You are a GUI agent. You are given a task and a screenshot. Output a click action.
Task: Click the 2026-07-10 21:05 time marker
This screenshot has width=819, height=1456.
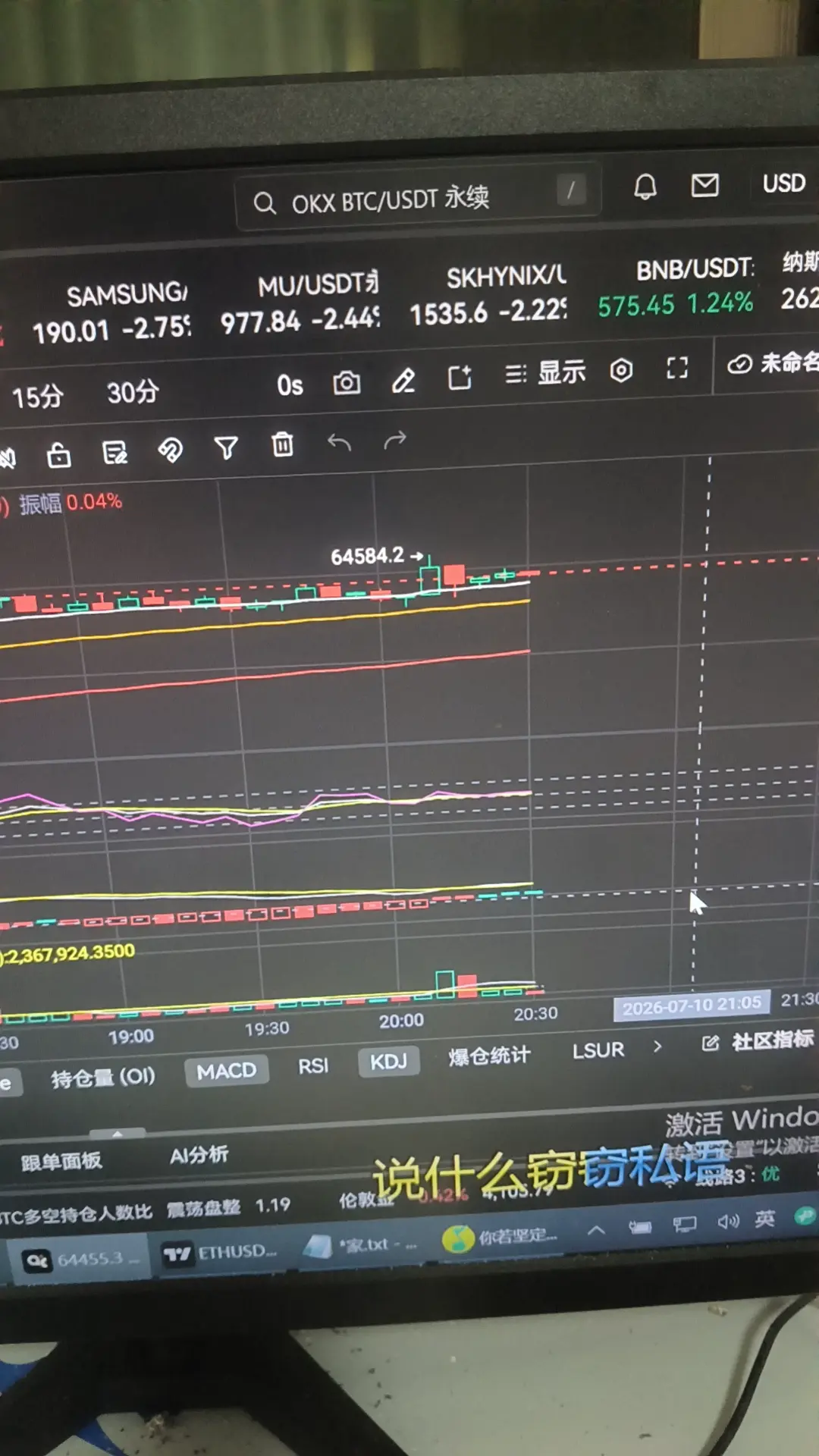692,1006
